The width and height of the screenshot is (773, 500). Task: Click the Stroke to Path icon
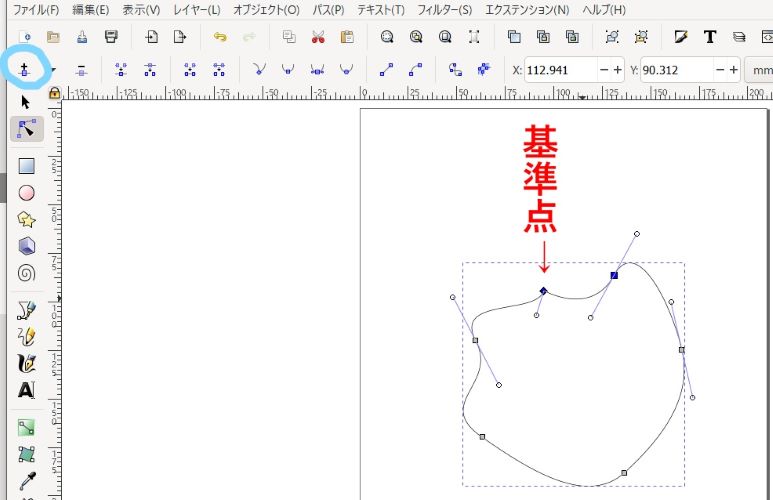pyautogui.click(x=484, y=70)
